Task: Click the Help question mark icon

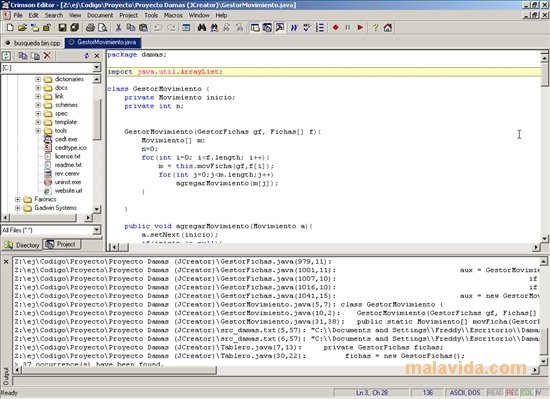Action: pyautogui.click(x=375, y=27)
